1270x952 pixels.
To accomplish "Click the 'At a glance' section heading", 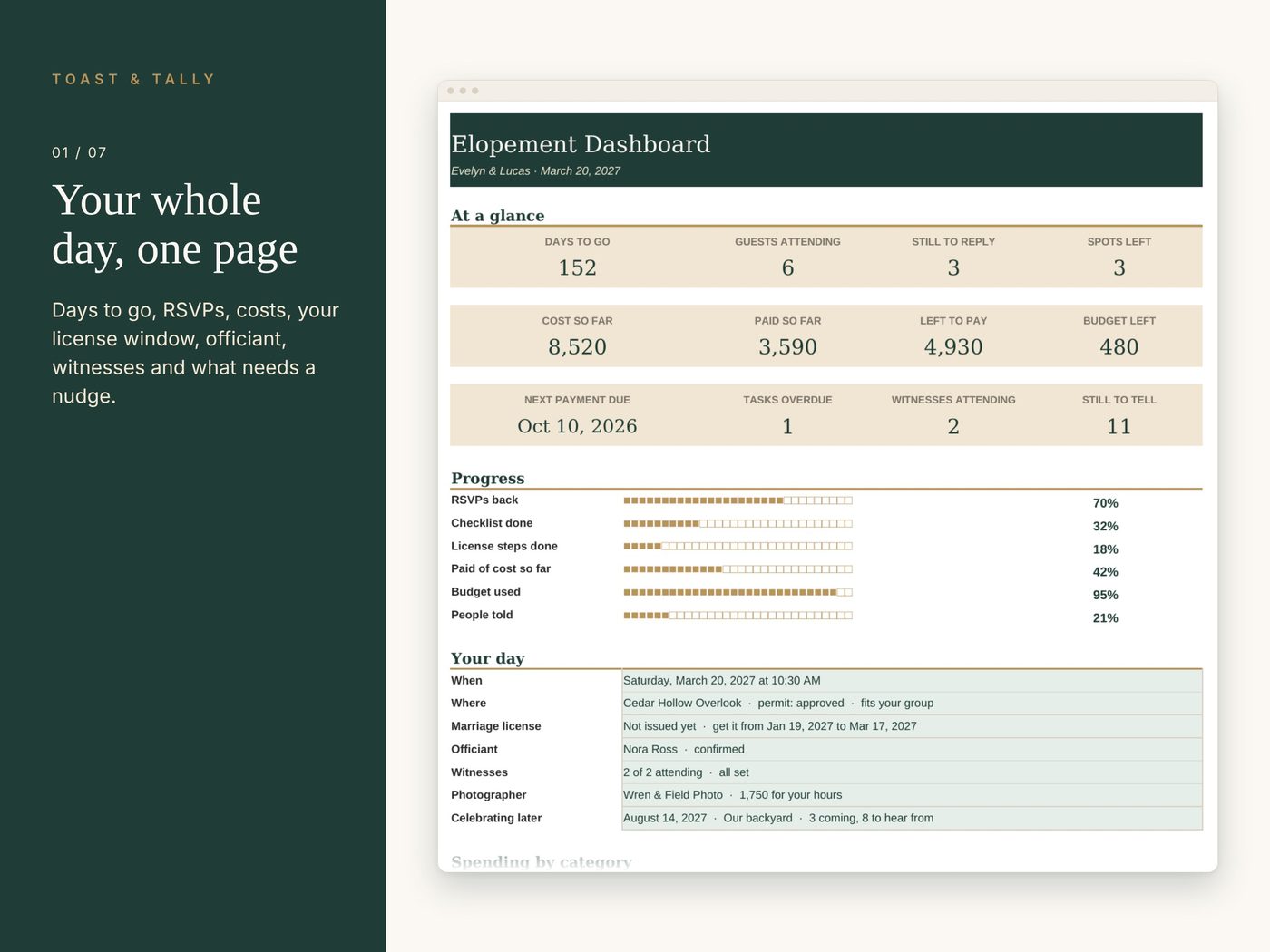I will tap(498, 216).
